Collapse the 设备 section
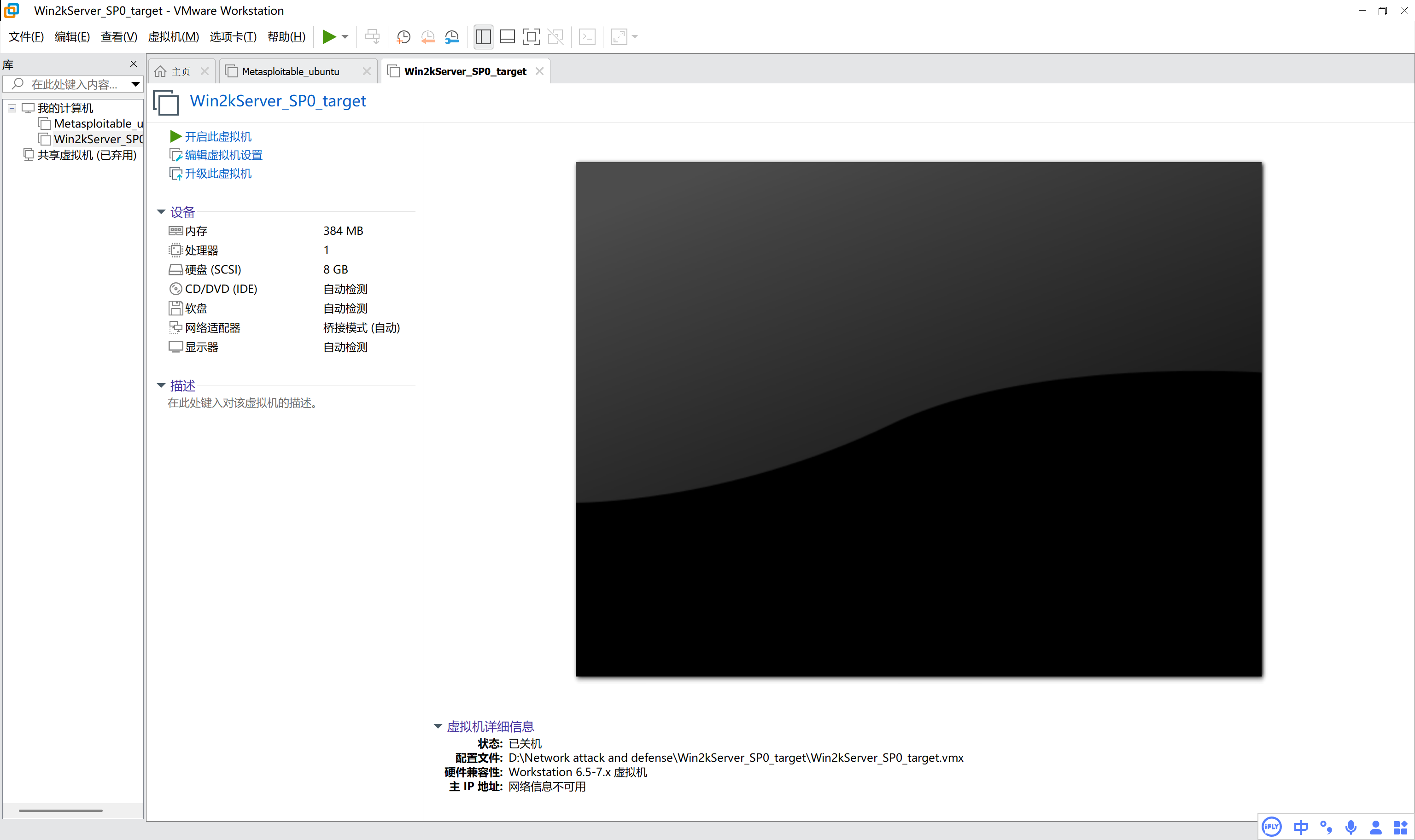Viewport: 1415px width, 840px height. click(161, 212)
